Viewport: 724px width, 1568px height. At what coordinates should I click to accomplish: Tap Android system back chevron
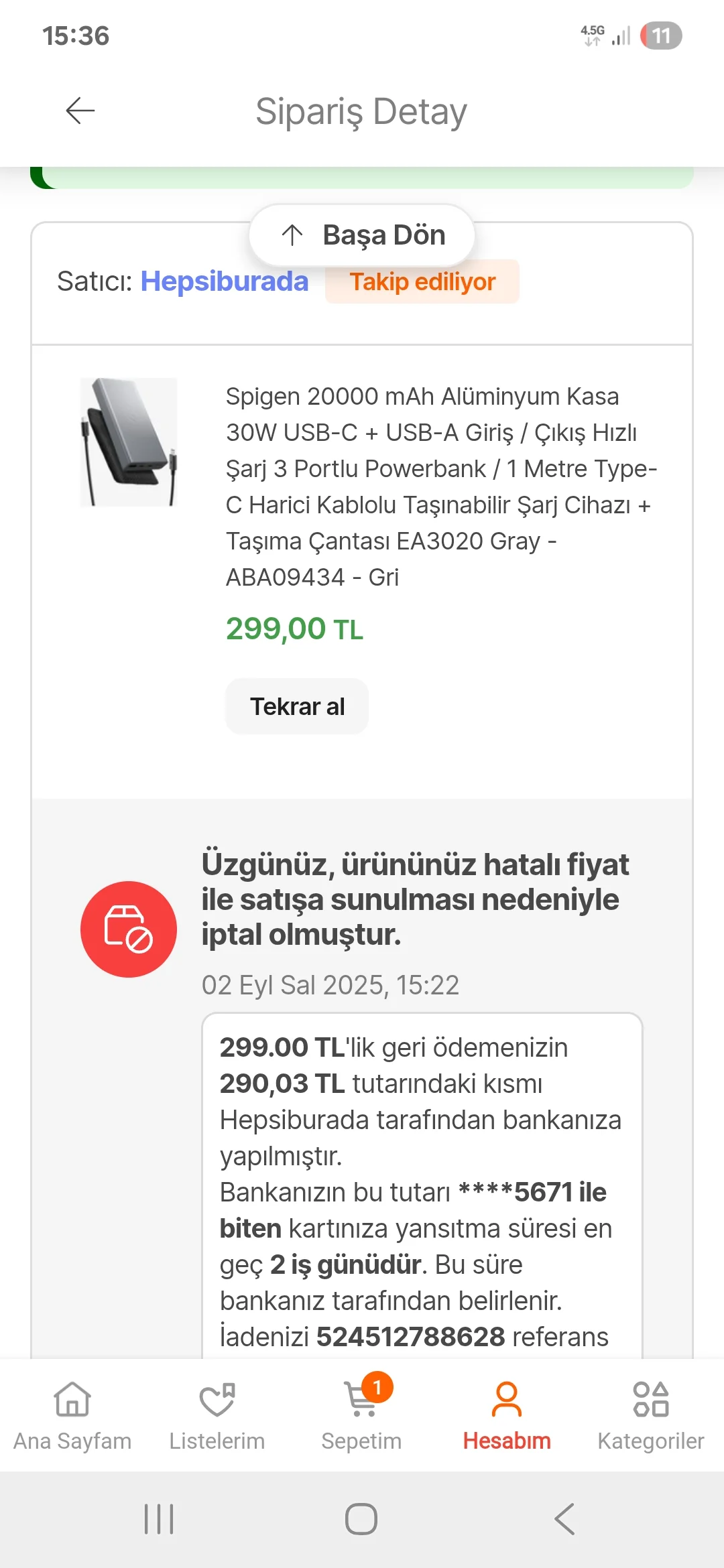click(565, 1519)
